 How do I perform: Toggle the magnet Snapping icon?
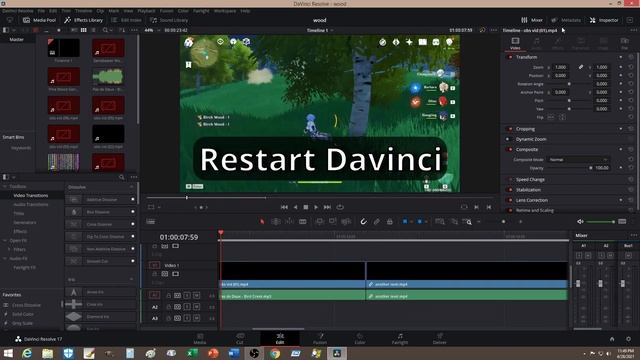coord(363,222)
